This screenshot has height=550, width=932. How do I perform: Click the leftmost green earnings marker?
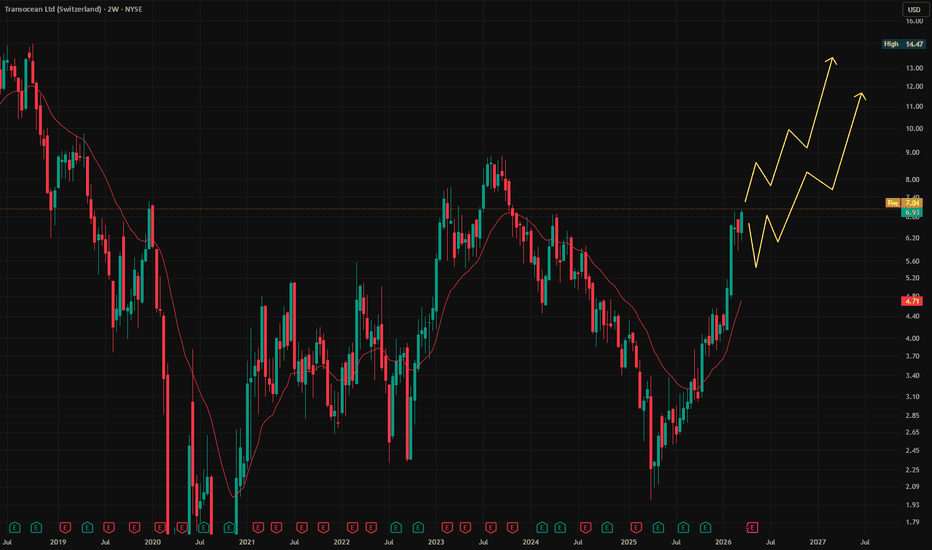(x=14, y=526)
